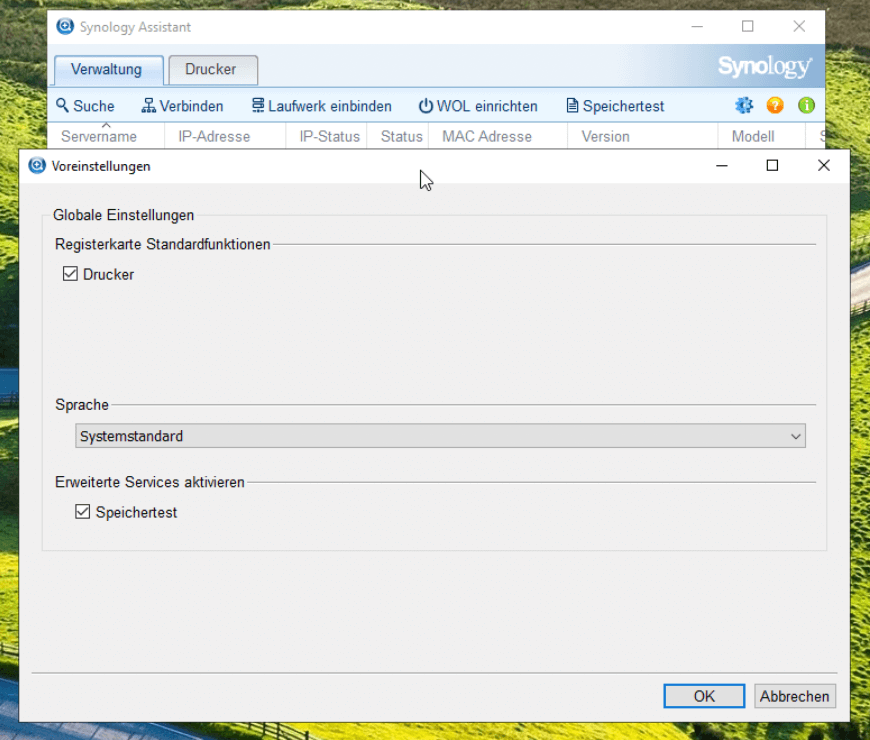Switch to the Drucker tab

coord(213,70)
